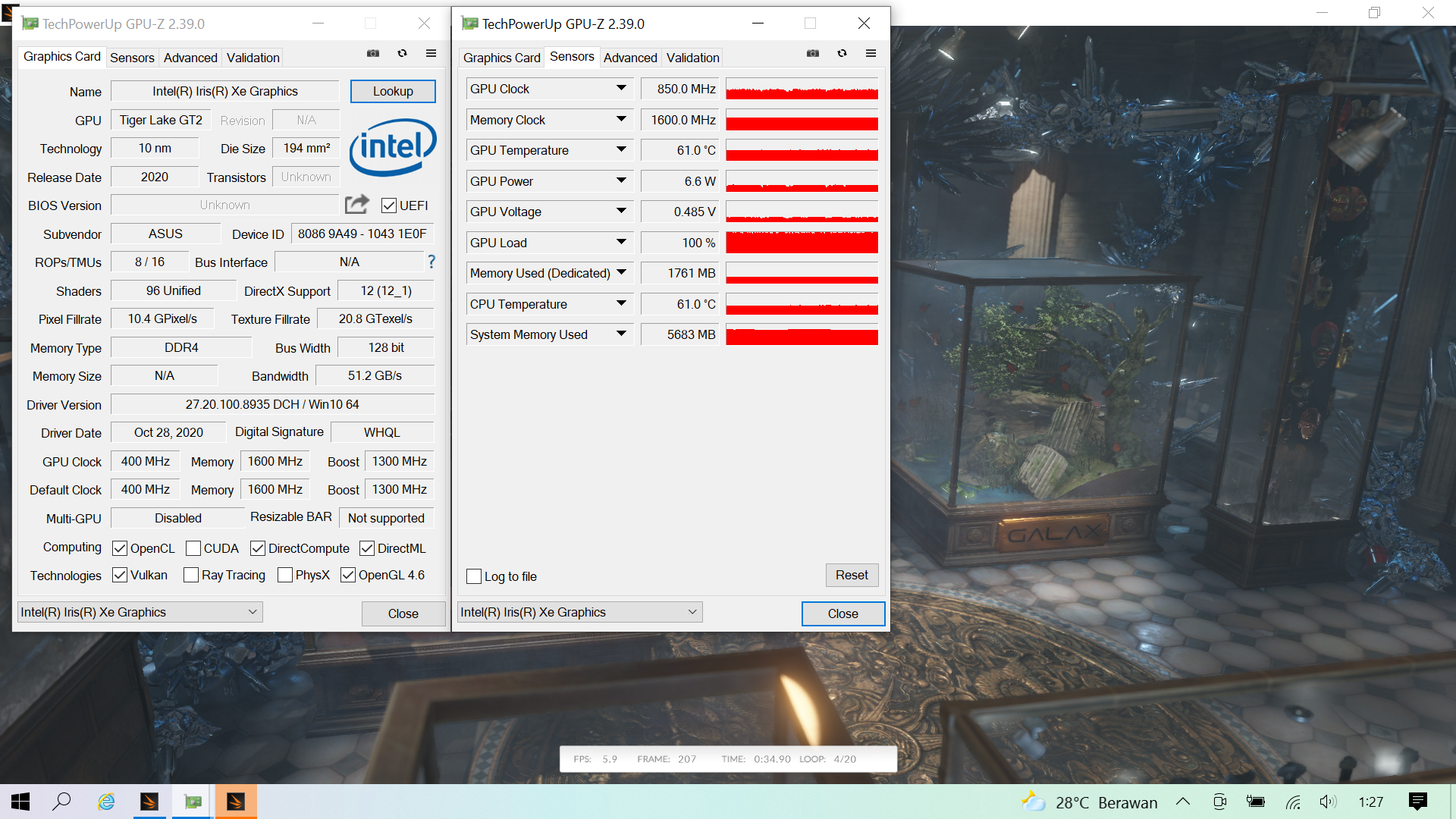Click the Intel logo on the Graphics Card tab
This screenshot has width=1456, height=819.
[393, 148]
